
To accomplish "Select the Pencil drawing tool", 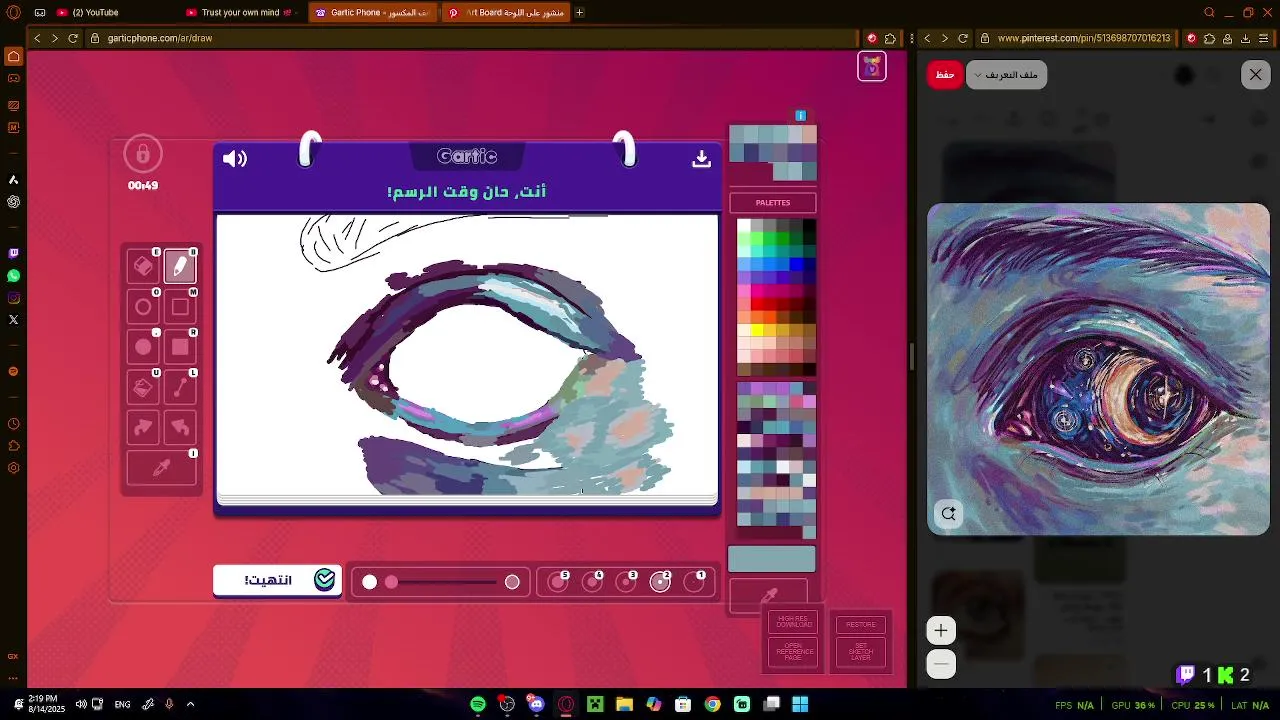I will (x=180, y=266).
